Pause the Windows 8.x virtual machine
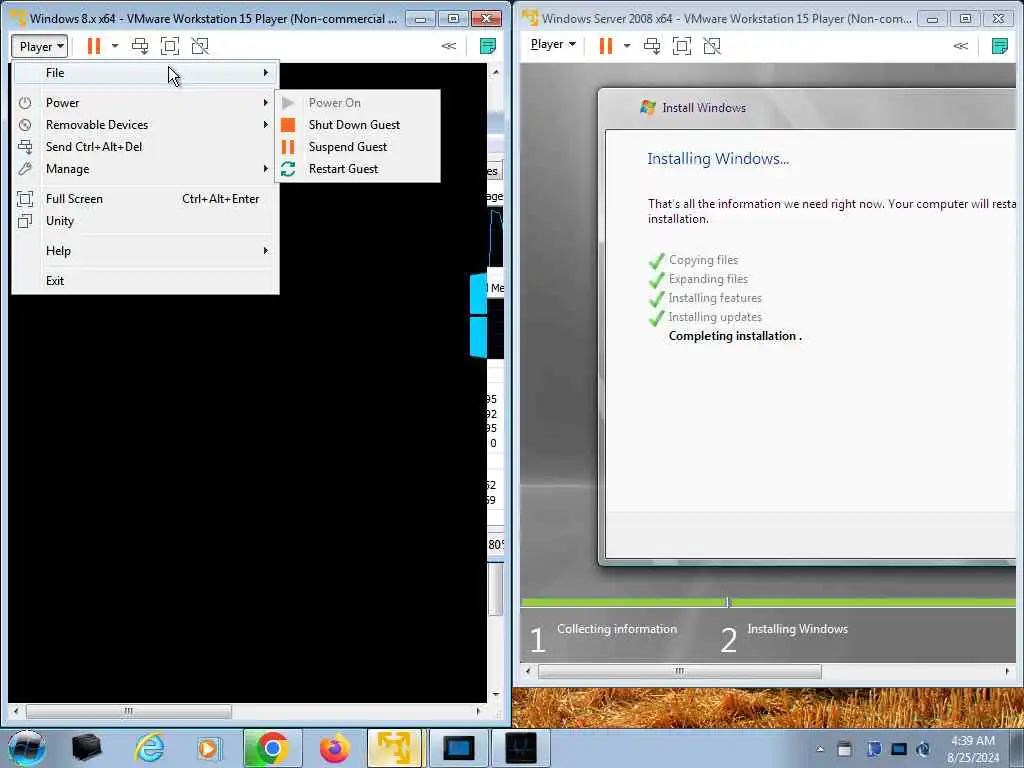This screenshot has width=1024, height=768. pyautogui.click(x=94, y=46)
